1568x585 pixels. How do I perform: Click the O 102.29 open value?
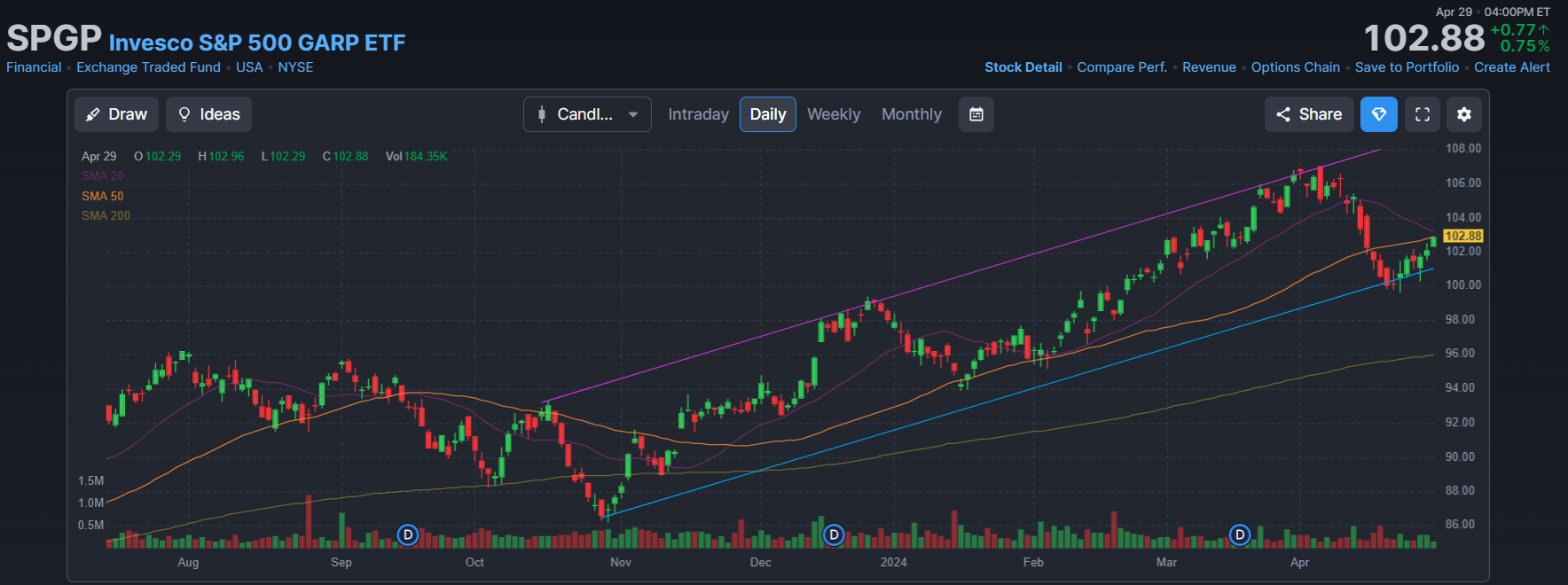pos(158,156)
